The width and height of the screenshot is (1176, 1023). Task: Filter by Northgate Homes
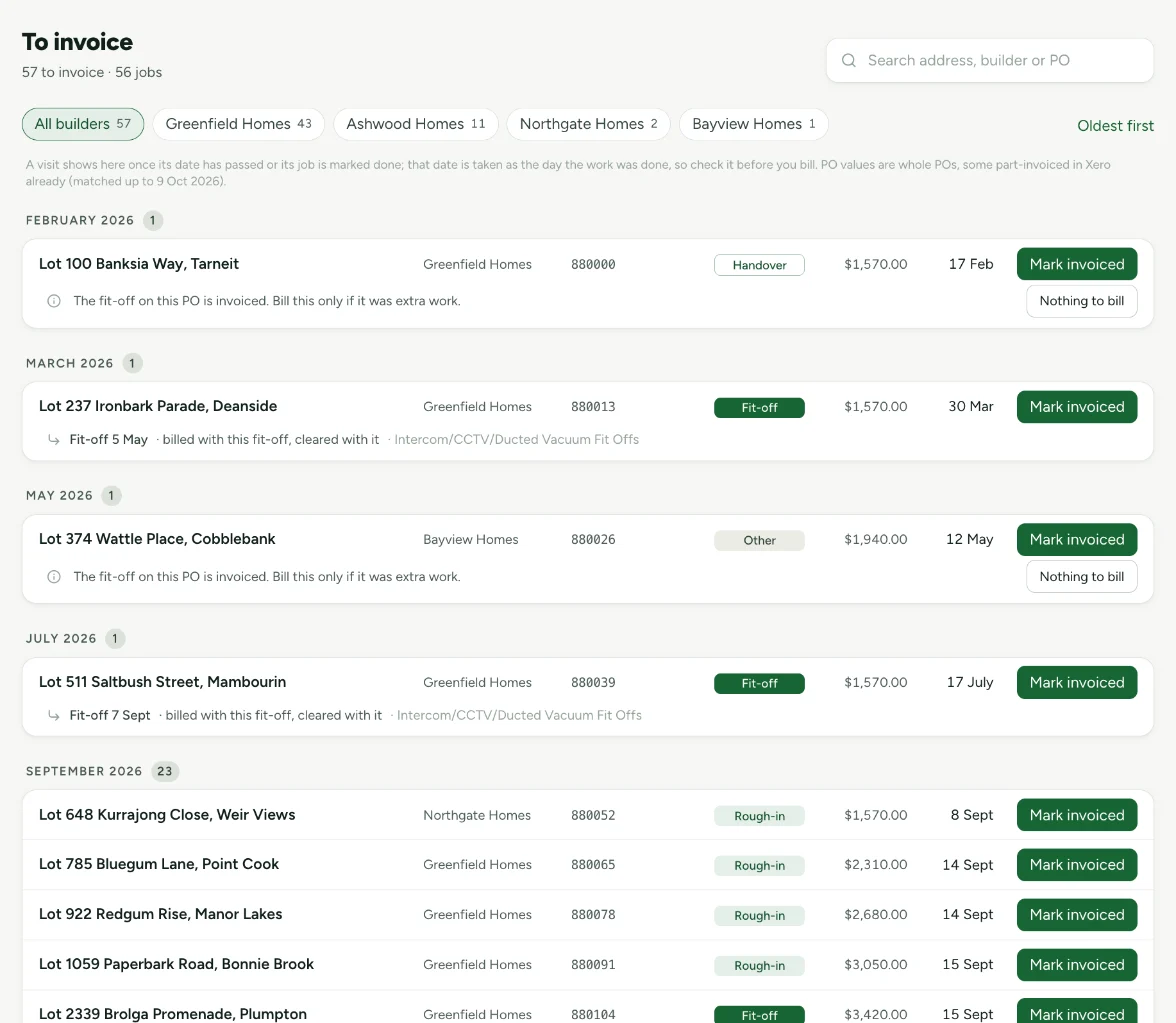588,124
